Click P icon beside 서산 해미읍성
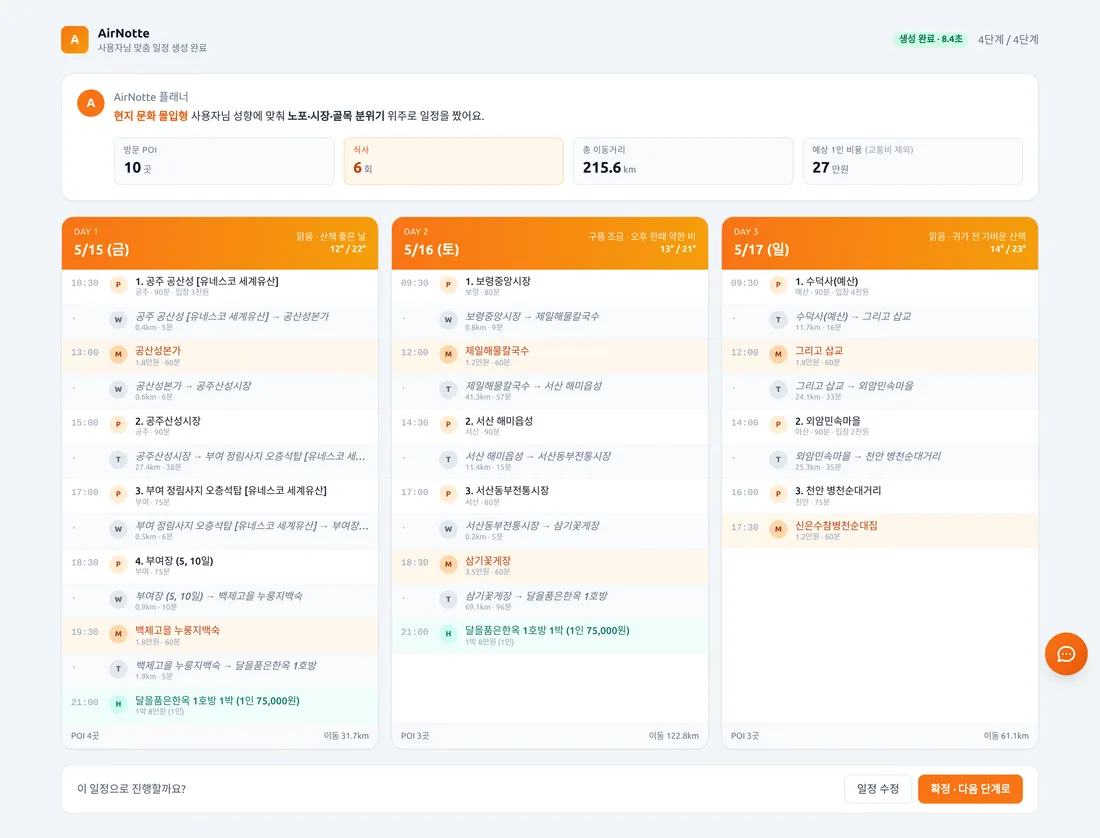The width and height of the screenshot is (1100, 838). pyautogui.click(x=448, y=424)
